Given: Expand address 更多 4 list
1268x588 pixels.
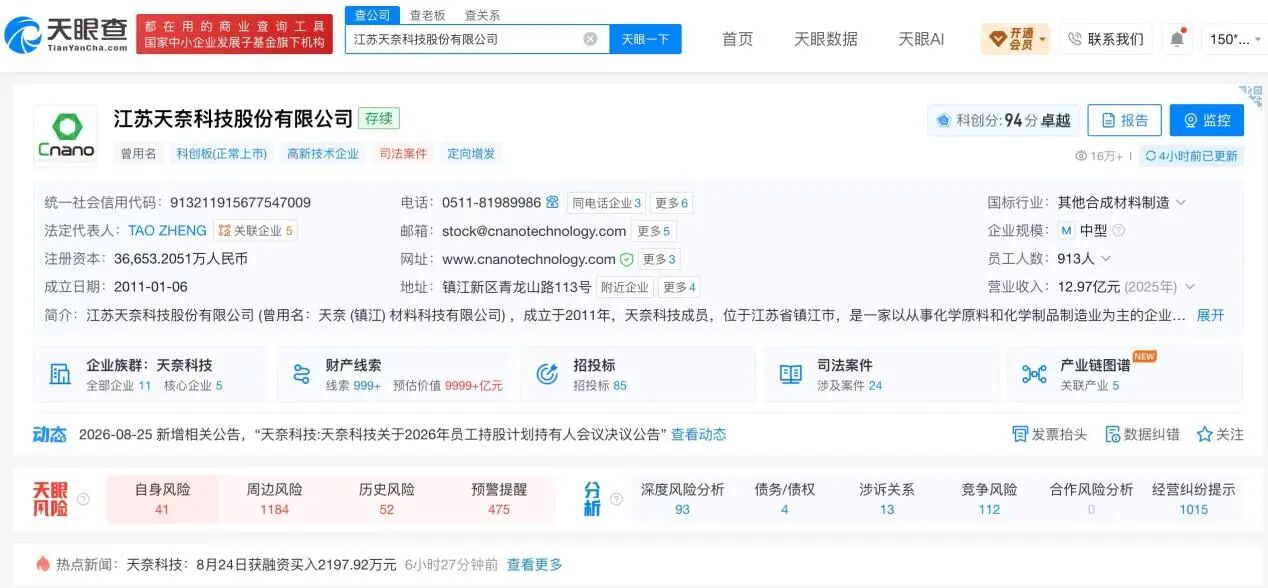Looking at the screenshot, I should pos(679,287).
